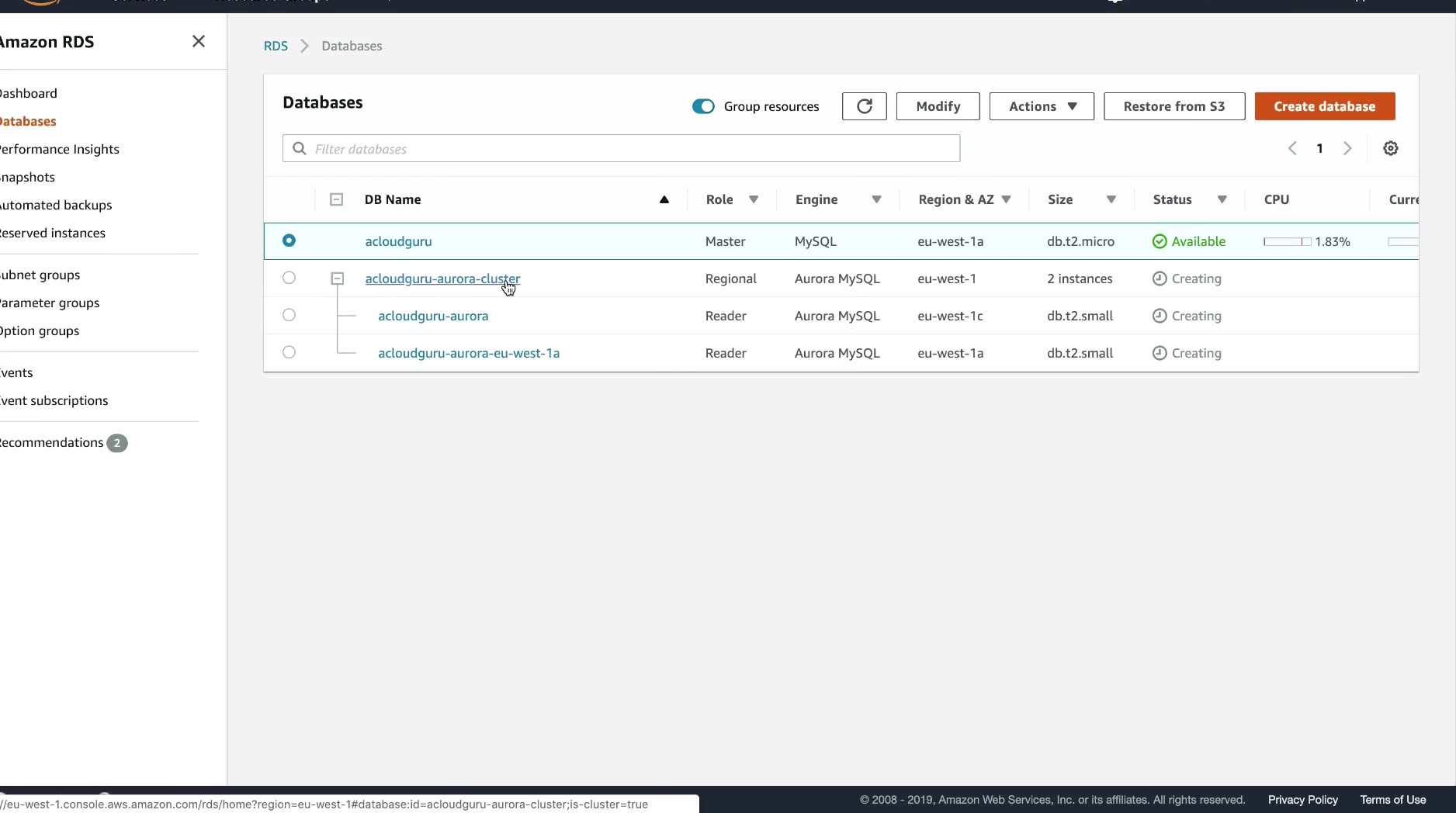
Task: Click the Creating clock icon for acloudguru-aurora-eu-west-1a
Action: pyautogui.click(x=1160, y=353)
